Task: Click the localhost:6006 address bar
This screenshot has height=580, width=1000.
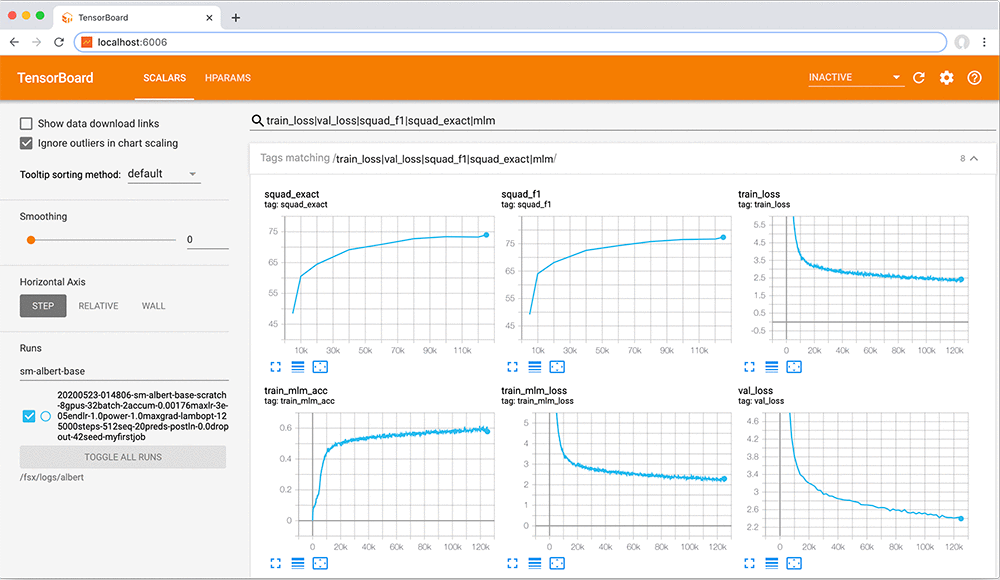Action: point(510,42)
